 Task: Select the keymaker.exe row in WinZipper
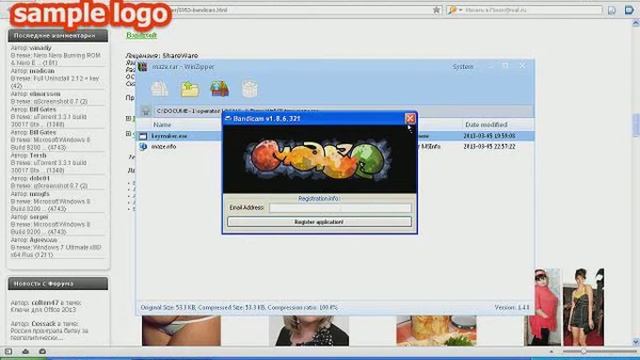click(x=335, y=136)
